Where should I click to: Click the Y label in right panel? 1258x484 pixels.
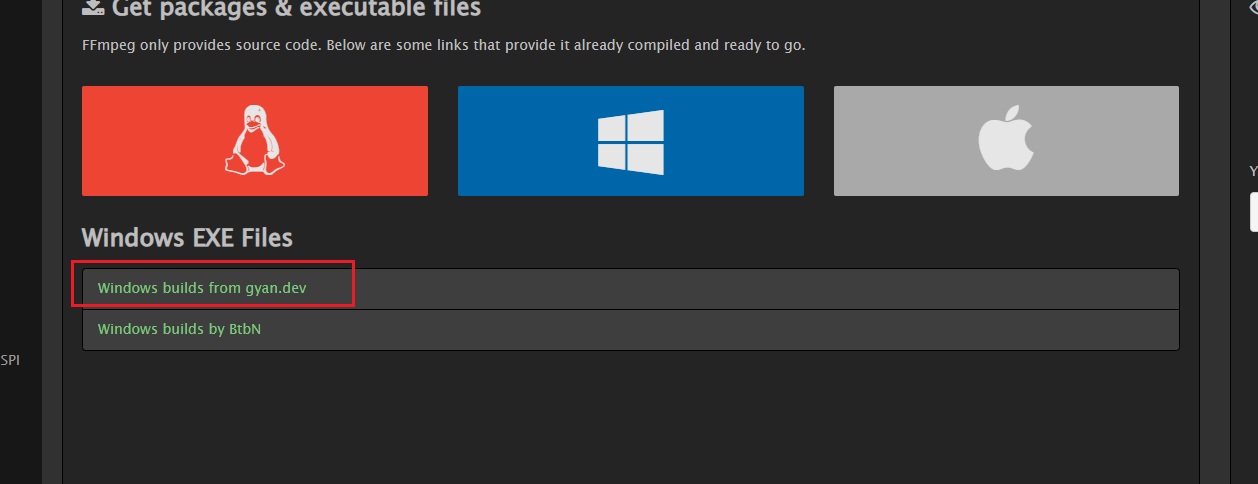[x=1253, y=171]
